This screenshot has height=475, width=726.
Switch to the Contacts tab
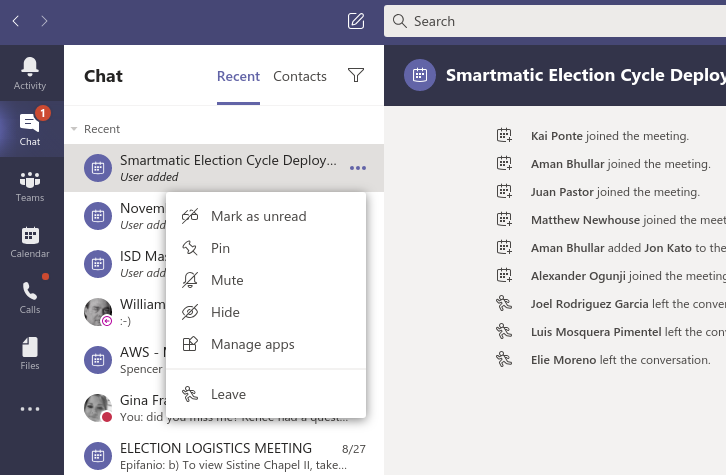pos(300,76)
